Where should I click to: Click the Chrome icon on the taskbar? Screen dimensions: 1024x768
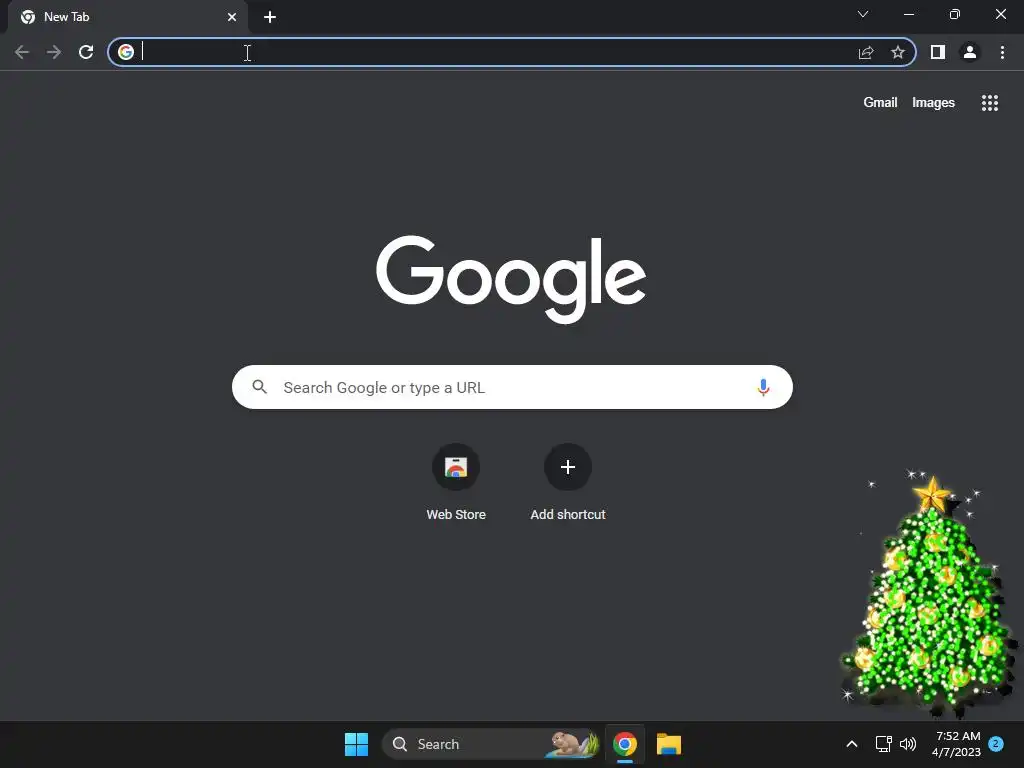point(625,744)
